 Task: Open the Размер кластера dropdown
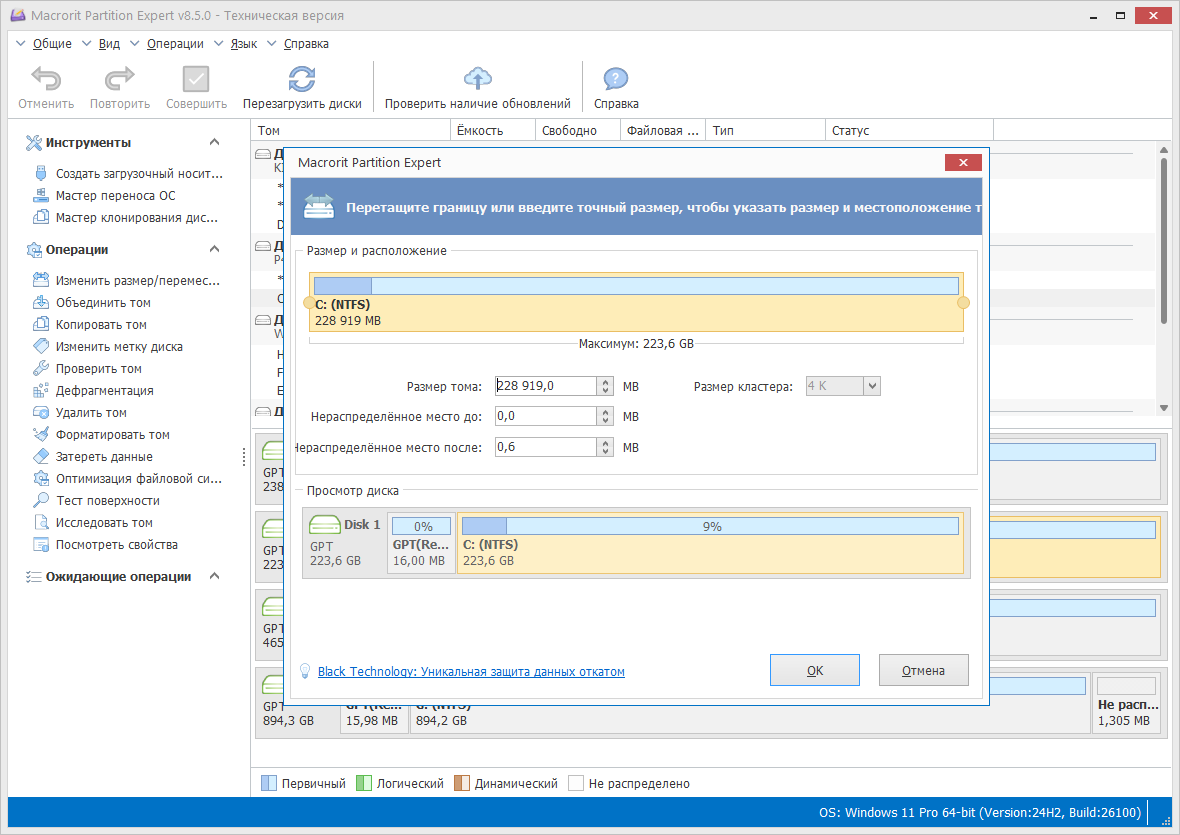(x=871, y=386)
